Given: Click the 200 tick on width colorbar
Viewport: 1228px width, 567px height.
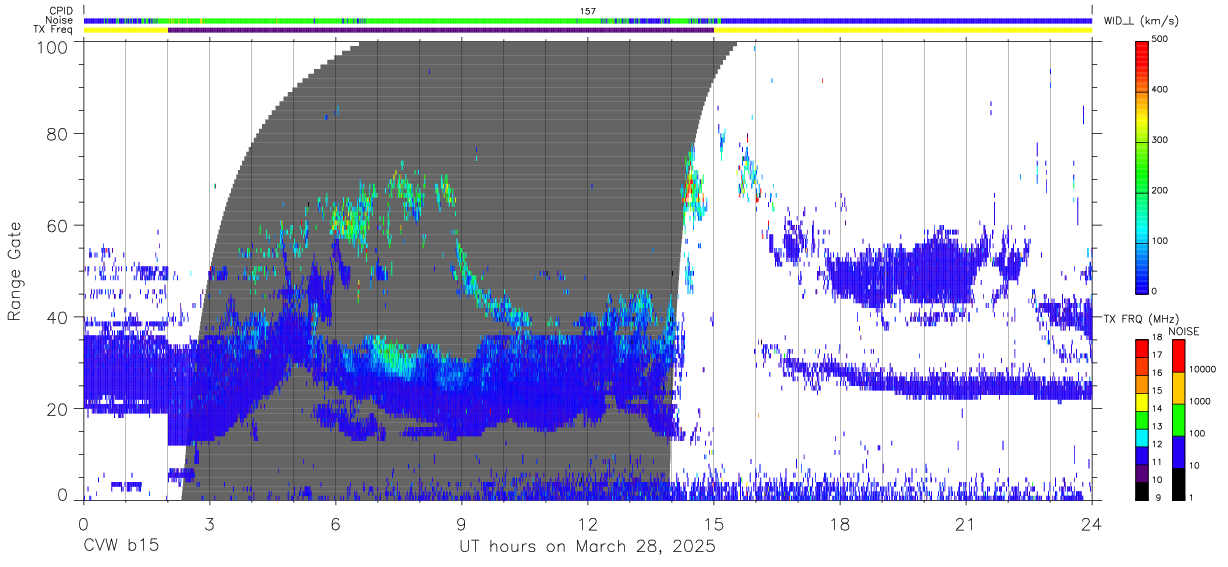Looking at the screenshot, I should click(1160, 190).
